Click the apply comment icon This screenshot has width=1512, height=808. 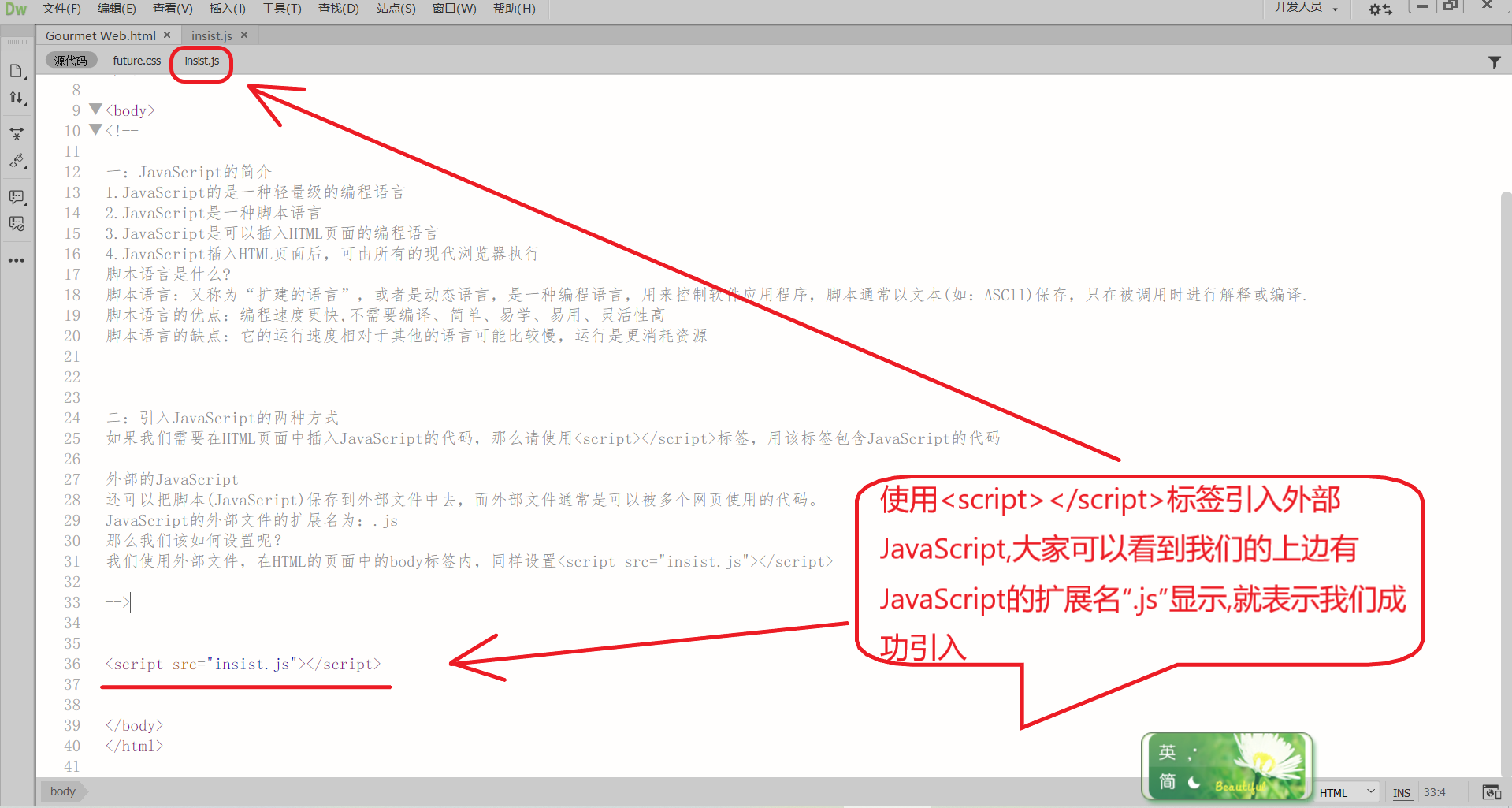click(x=17, y=197)
